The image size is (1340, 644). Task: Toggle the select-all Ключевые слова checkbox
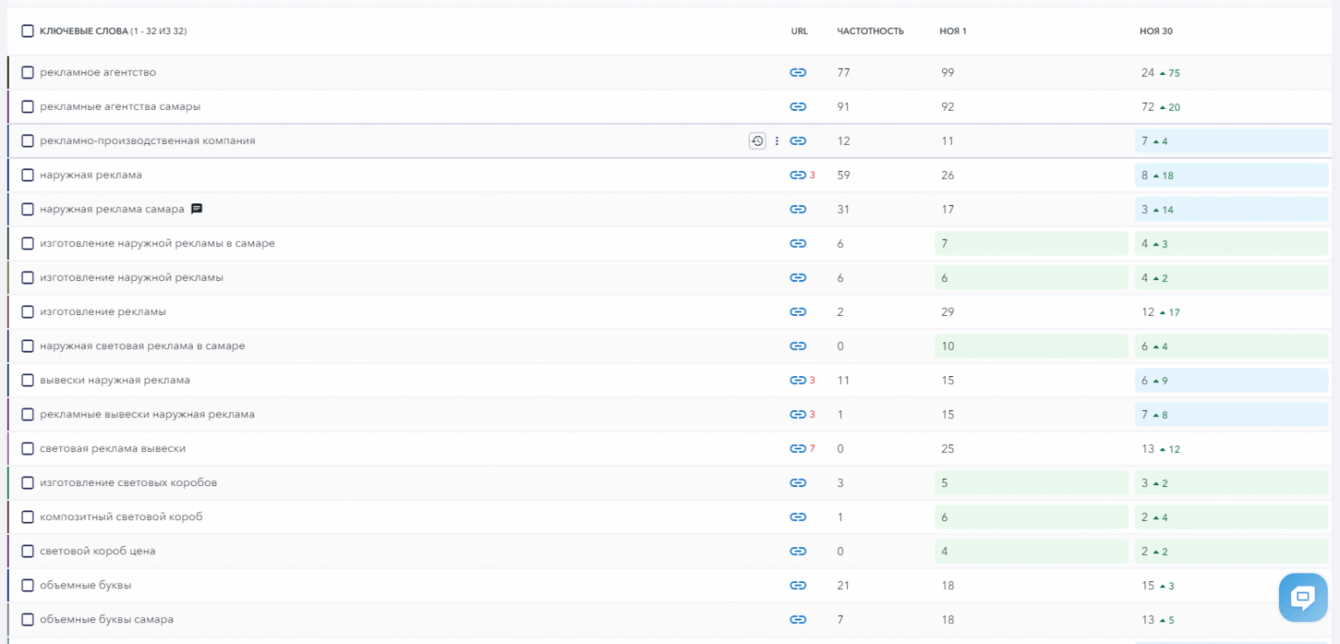click(x=28, y=31)
